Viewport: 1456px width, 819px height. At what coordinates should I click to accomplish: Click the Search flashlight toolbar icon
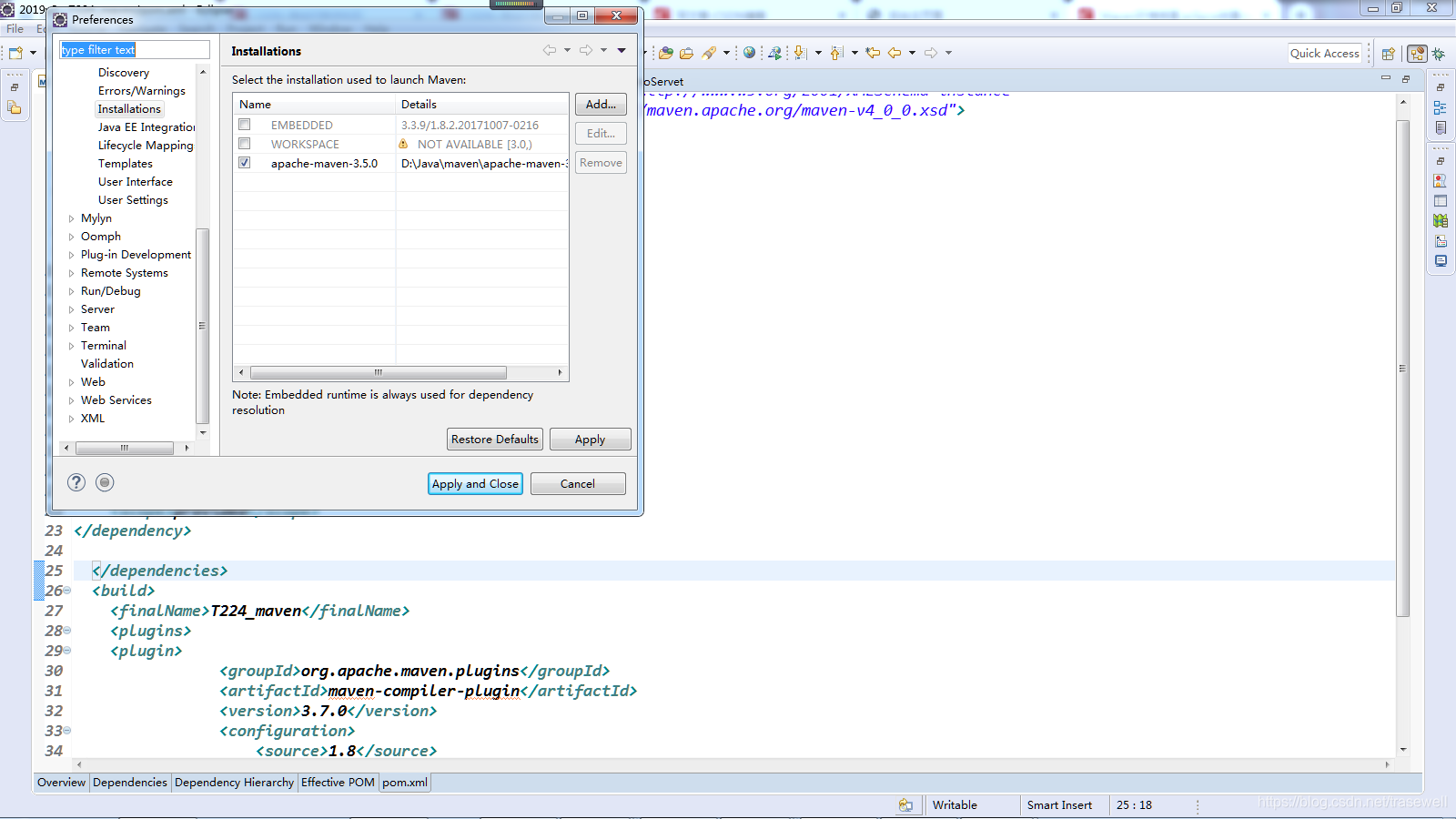coord(709,53)
